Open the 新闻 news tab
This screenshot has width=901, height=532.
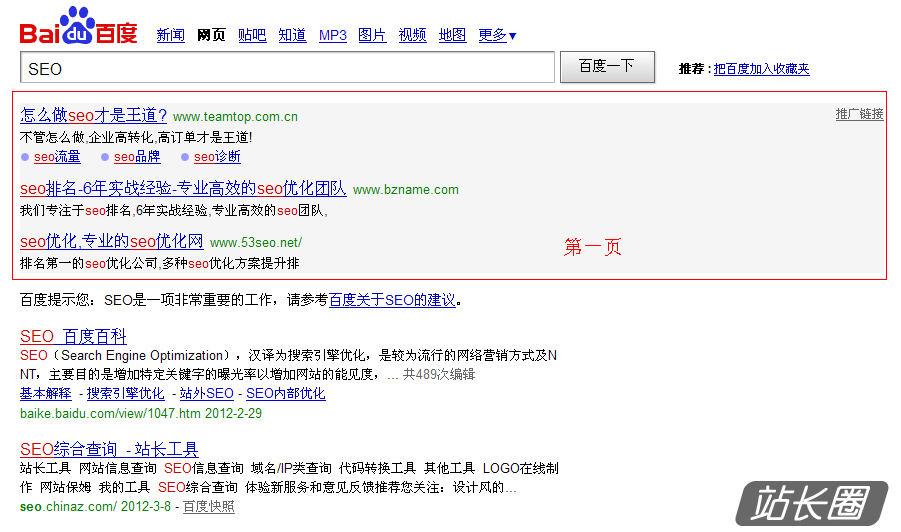point(171,35)
